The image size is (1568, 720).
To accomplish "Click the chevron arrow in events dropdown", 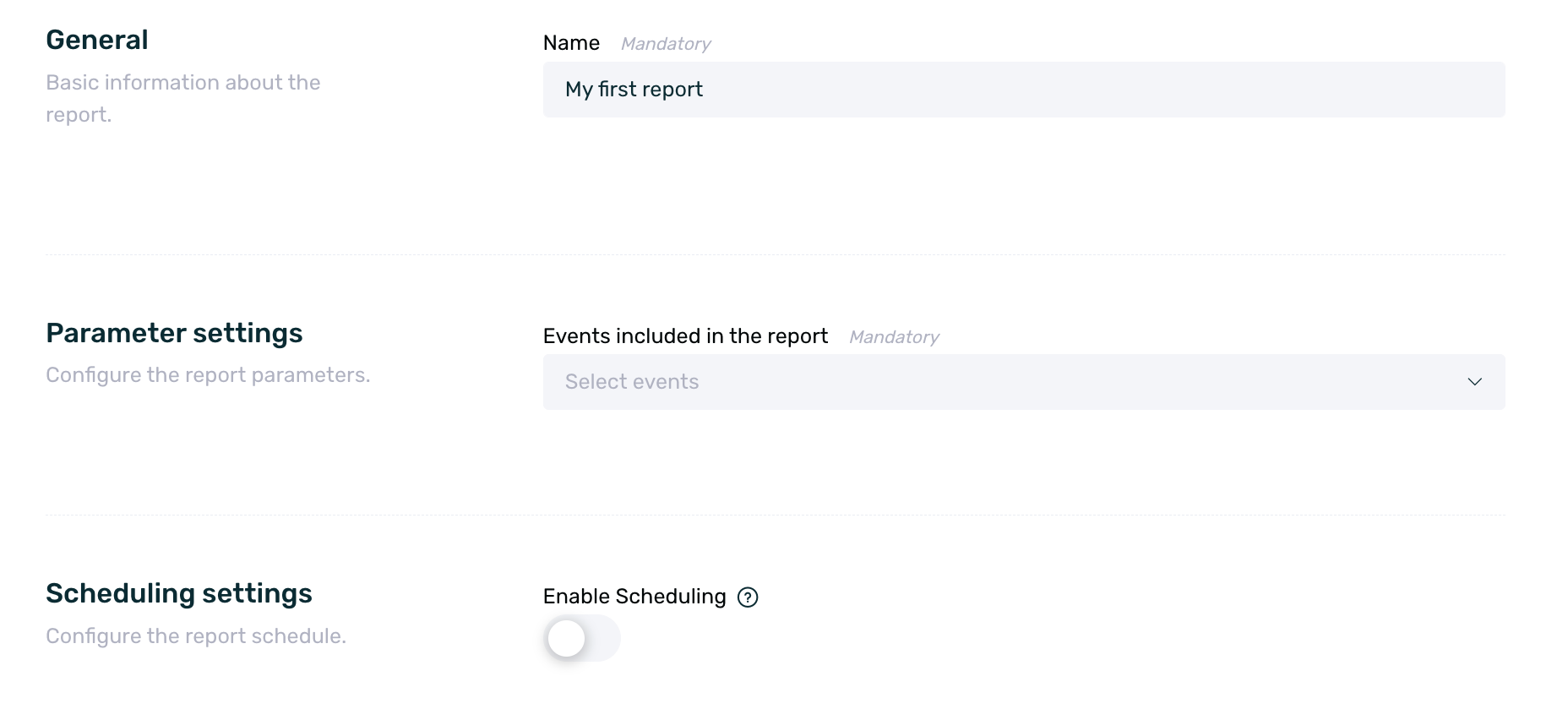I will tap(1474, 382).
